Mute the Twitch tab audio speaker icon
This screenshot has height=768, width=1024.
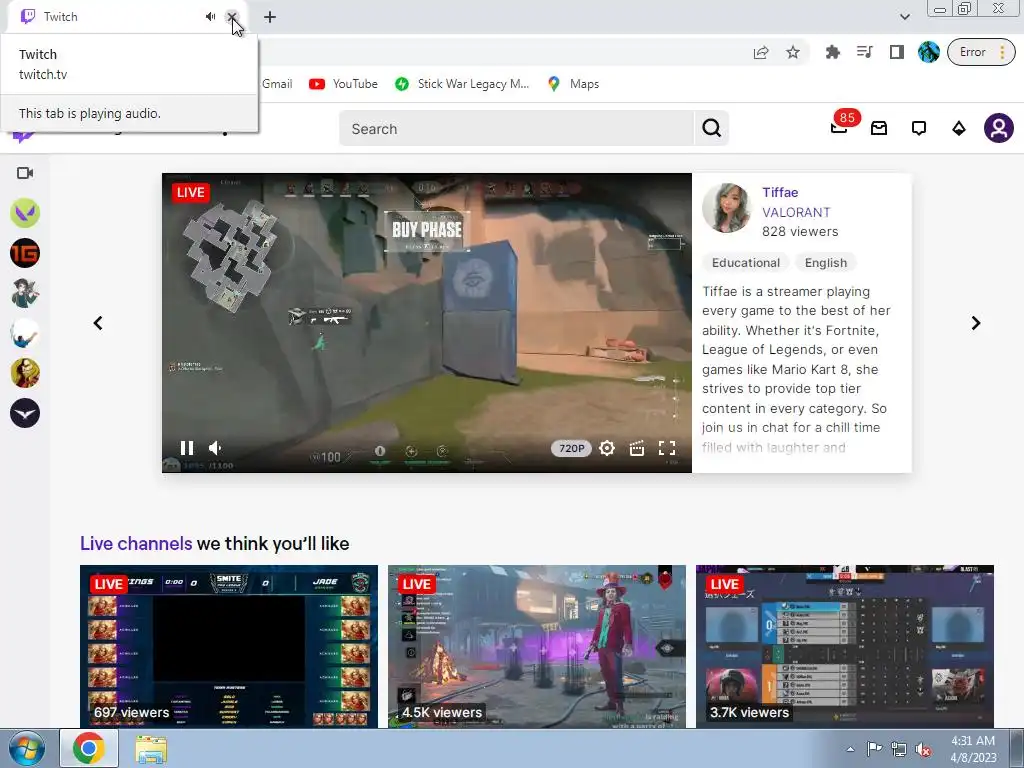pyautogui.click(x=210, y=16)
